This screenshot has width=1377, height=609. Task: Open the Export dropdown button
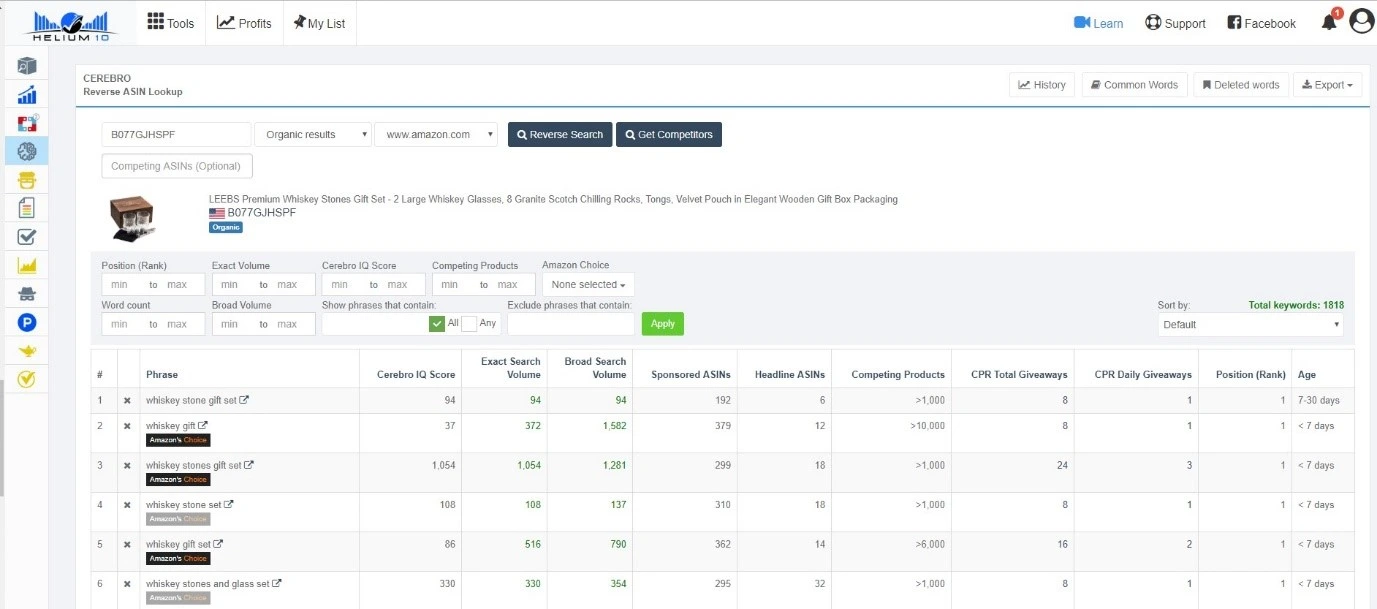(1327, 85)
